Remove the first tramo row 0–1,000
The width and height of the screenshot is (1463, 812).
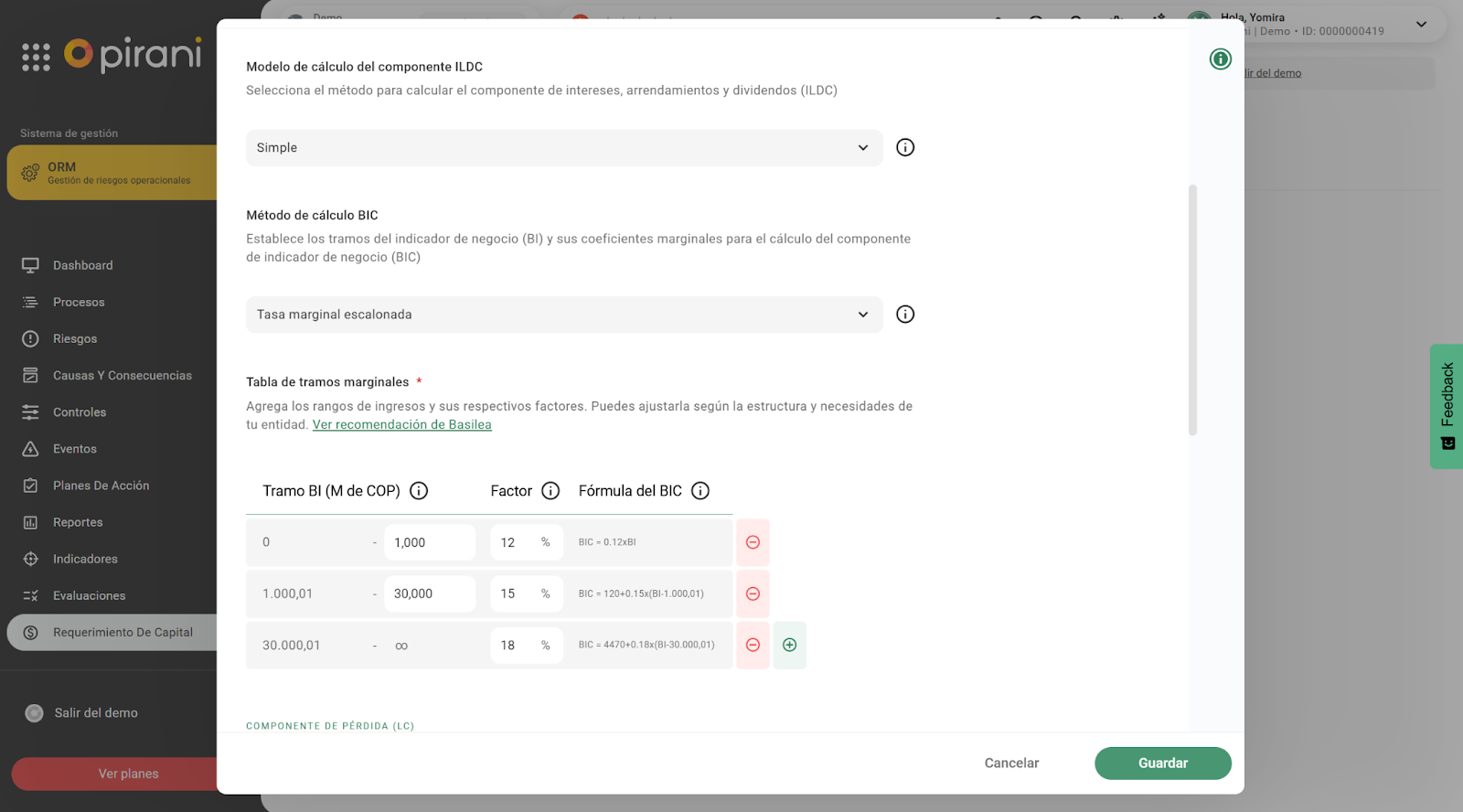pyautogui.click(x=753, y=542)
